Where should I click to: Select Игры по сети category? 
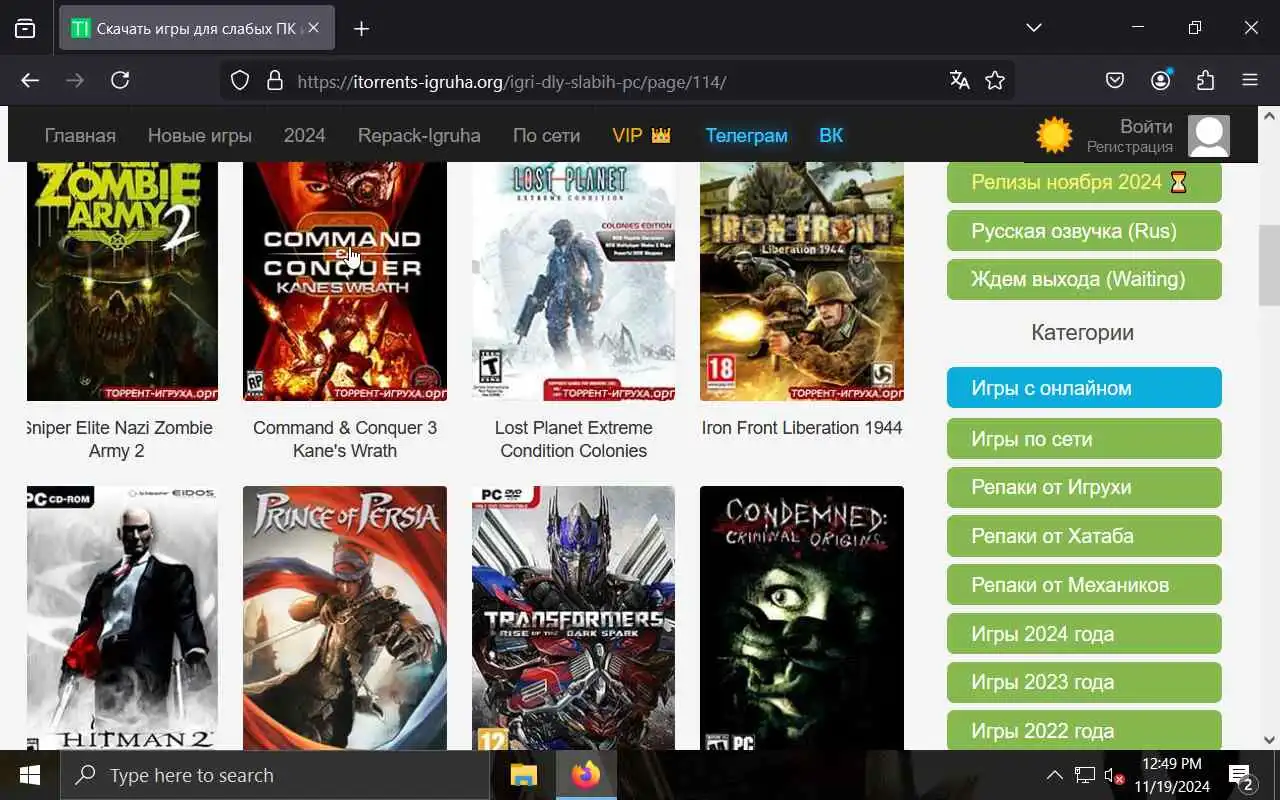[x=1084, y=438]
